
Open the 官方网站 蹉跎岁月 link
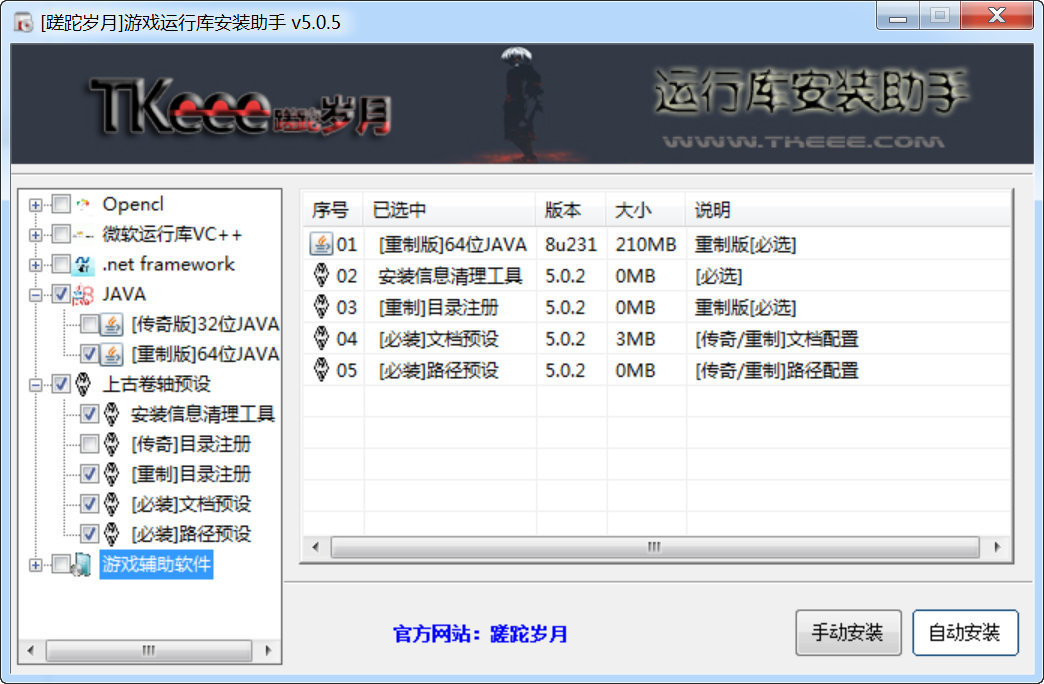tap(480, 634)
